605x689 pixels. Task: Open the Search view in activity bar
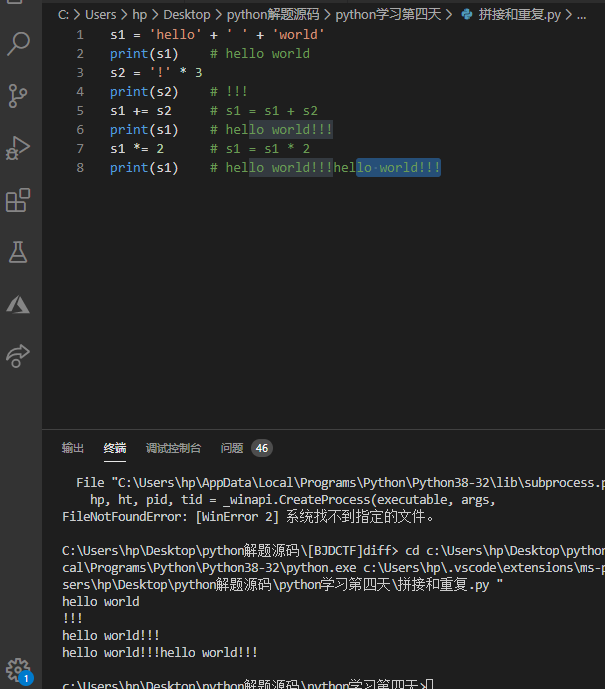pos(18,43)
